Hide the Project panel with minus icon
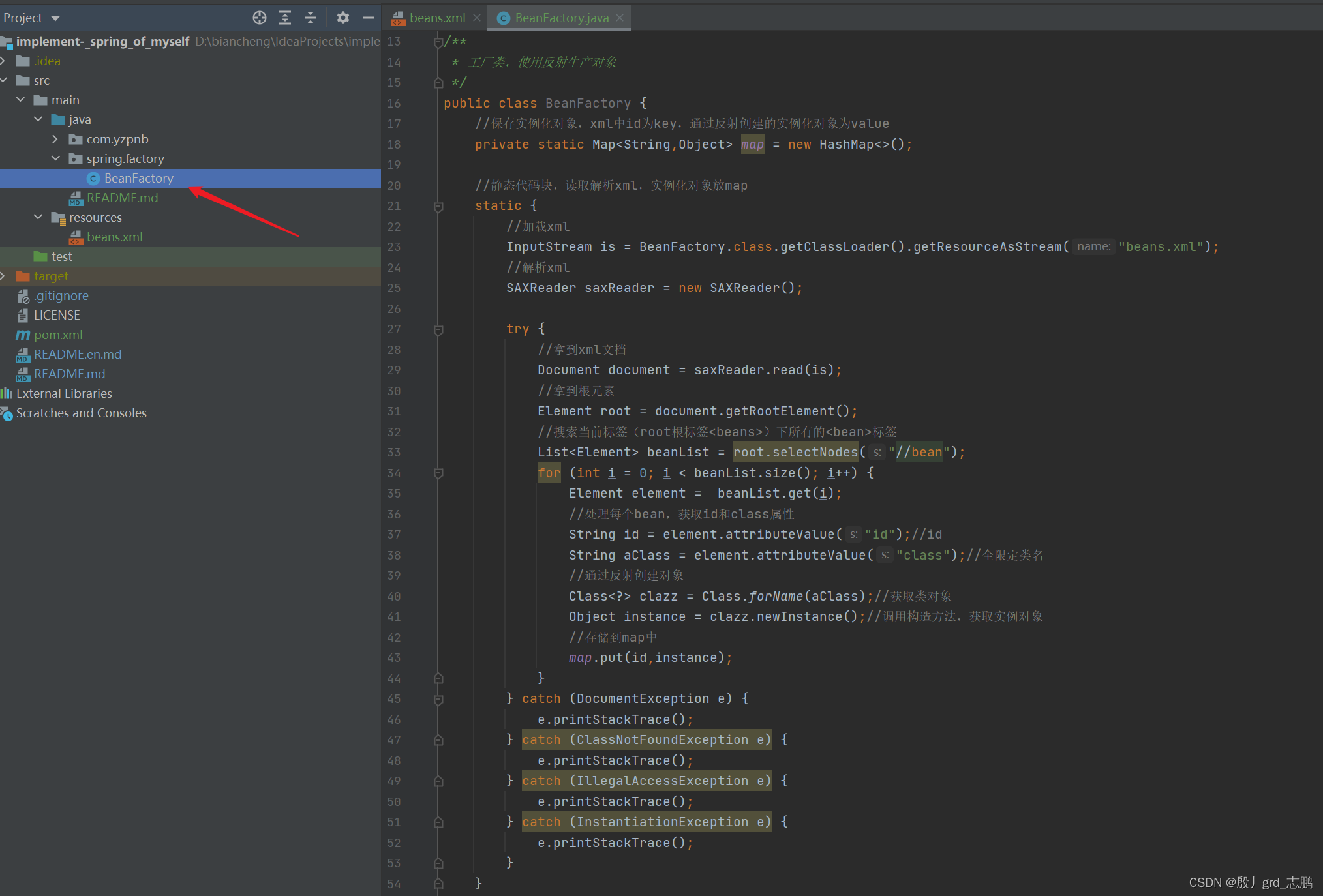This screenshot has width=1323, height=896. point(369,18)
